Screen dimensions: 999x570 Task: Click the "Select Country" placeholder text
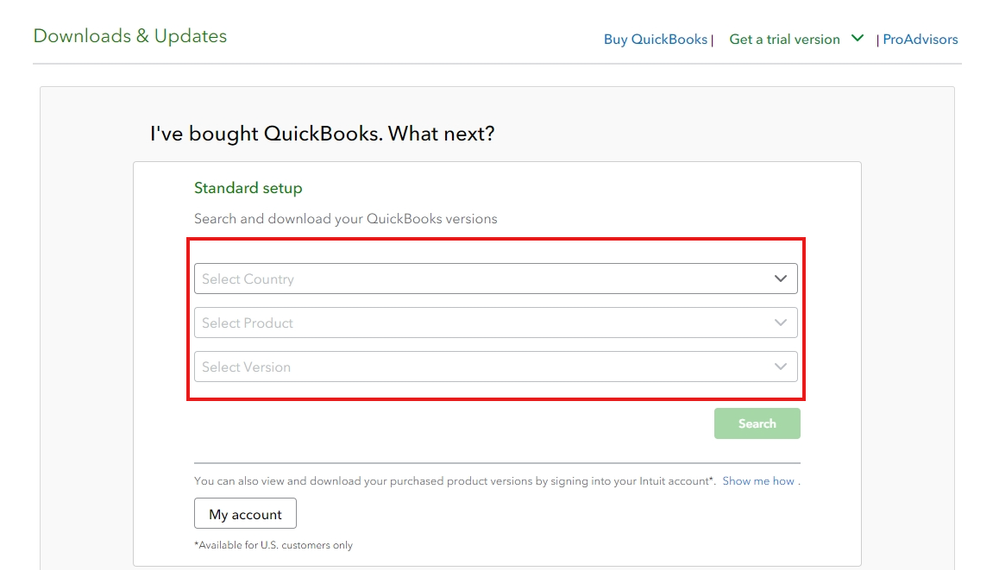coord(248,279)
